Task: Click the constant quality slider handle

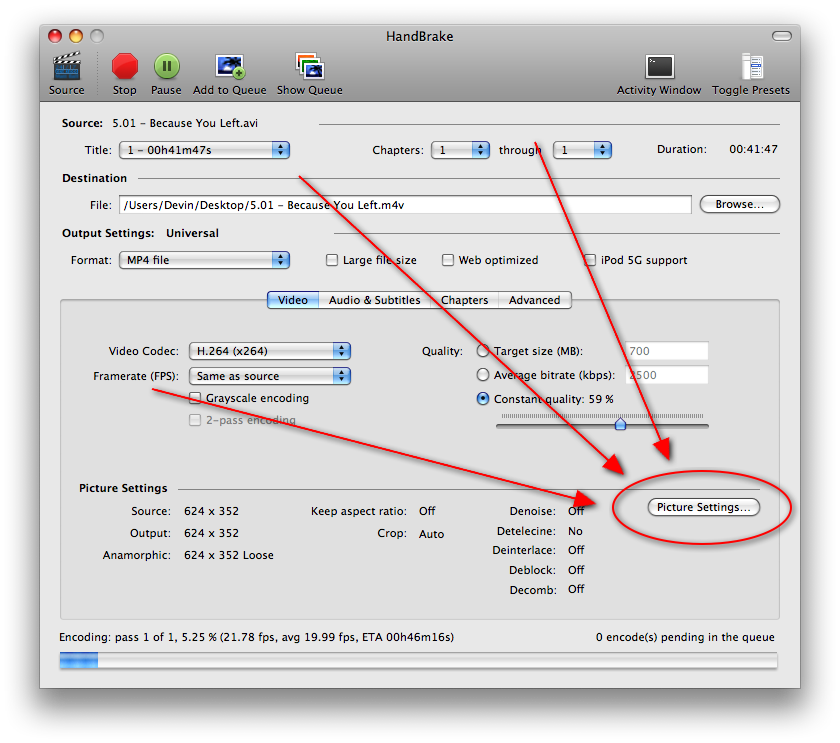Action: pos(620,424)
